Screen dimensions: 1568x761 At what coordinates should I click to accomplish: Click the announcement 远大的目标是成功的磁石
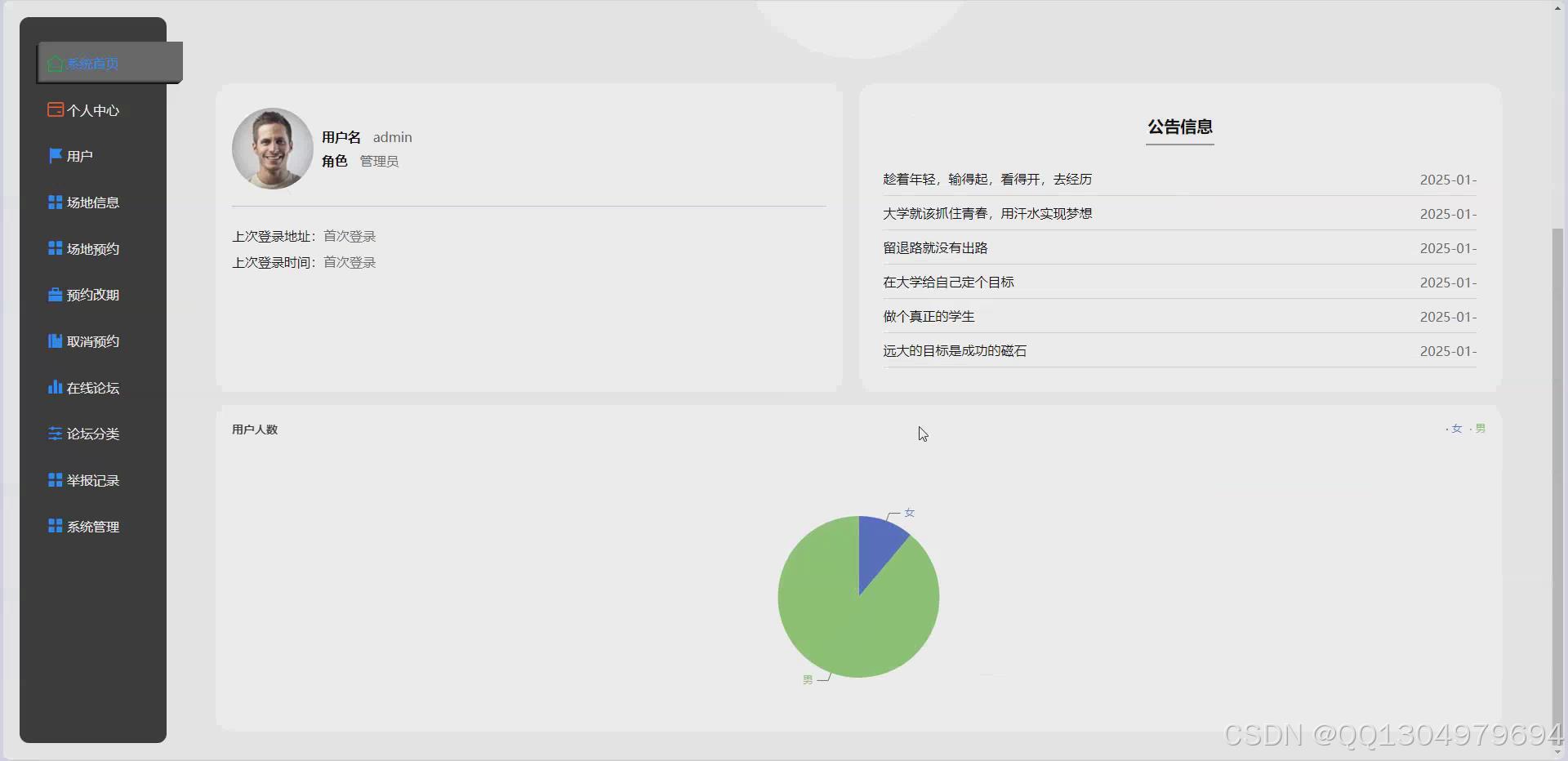[x=954, y=350]
